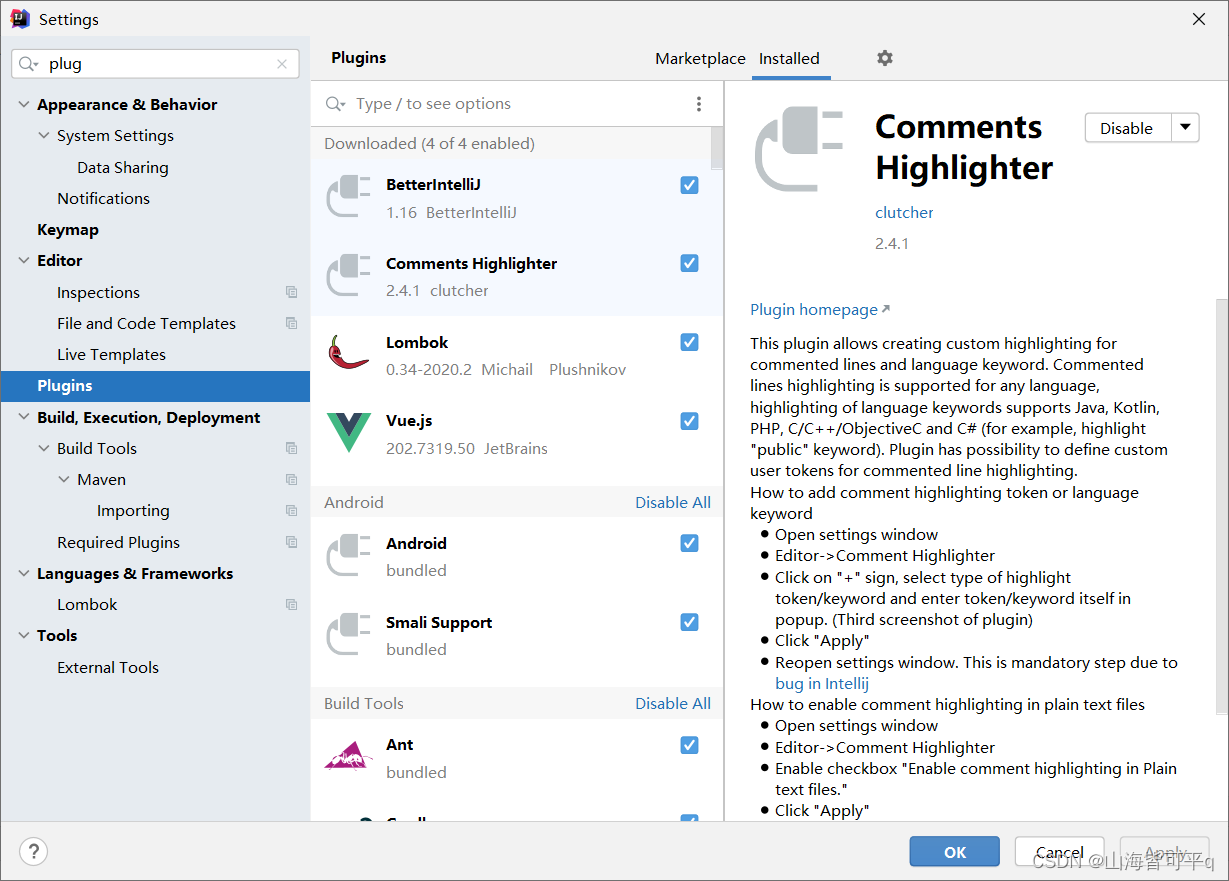Click the Downloaded (4 of 4 enabled) header

click(x=429, y=143)
